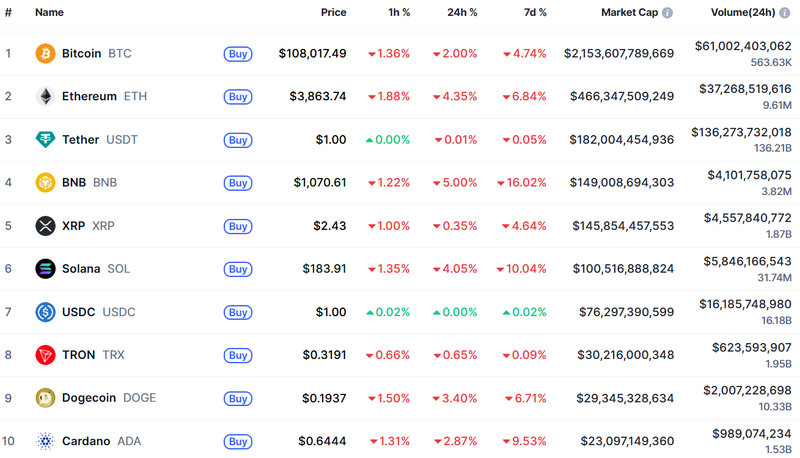Click the Bitcoin coin logo icon
This screenshot has height=458, width=800.
point(45,53)
